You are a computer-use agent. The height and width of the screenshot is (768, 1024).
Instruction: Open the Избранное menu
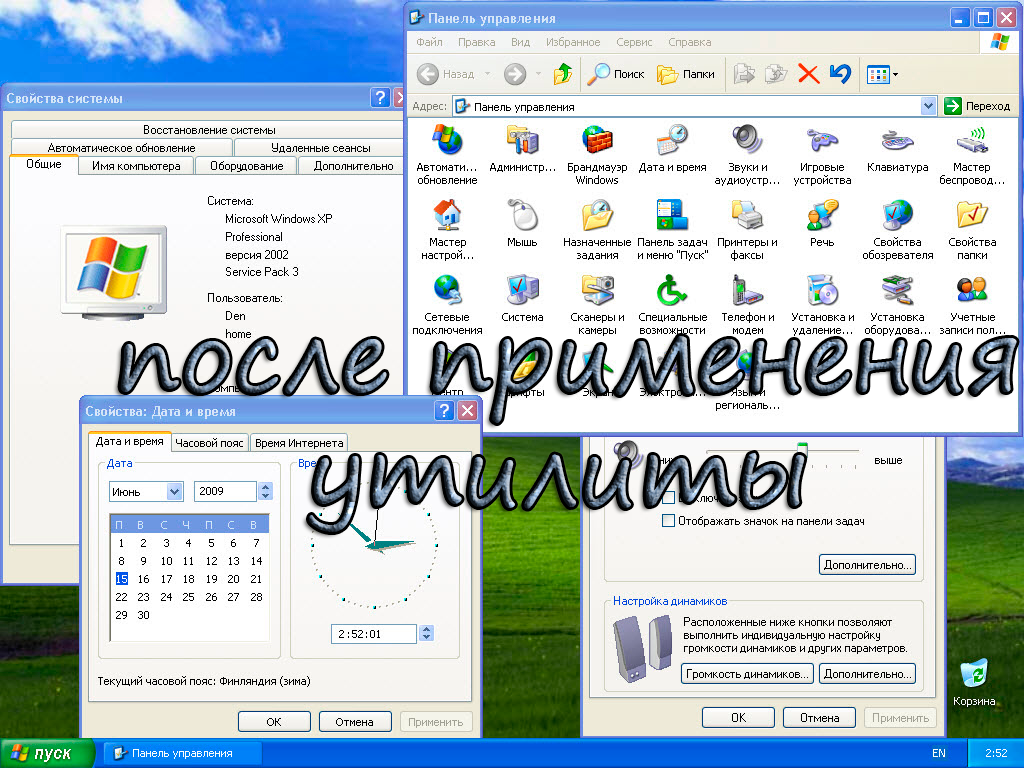tap(573, 42)
